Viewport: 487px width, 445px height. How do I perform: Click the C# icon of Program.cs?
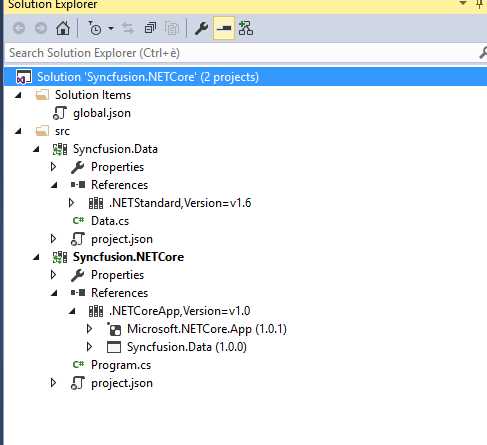point(78,365)
